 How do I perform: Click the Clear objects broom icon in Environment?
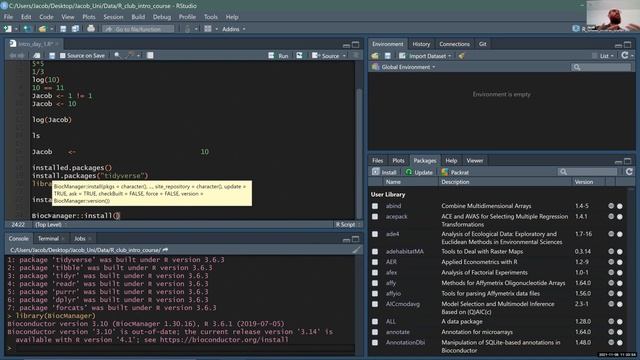pyautogui.click(x=461, y=56)
